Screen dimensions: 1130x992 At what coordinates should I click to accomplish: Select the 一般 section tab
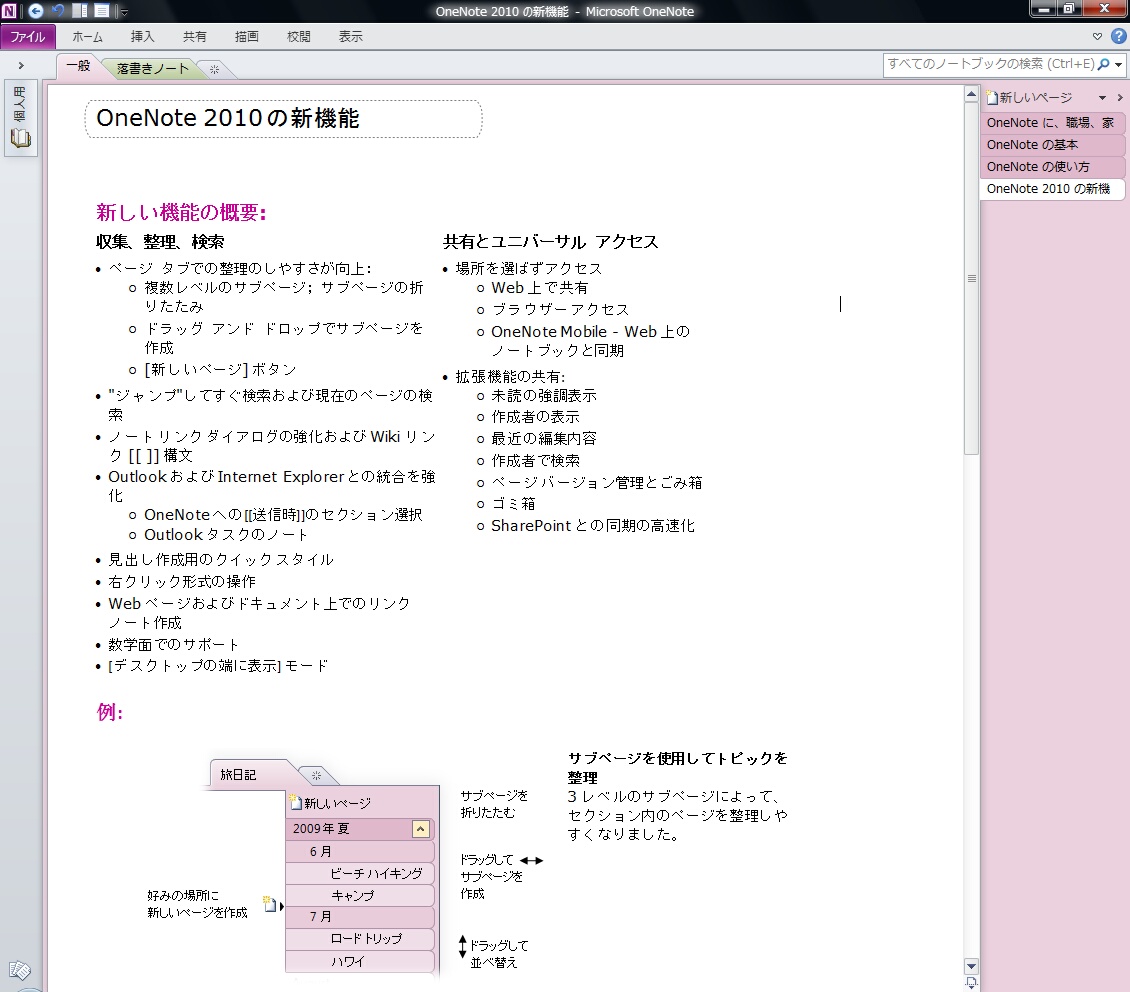(x=78, y=66)
